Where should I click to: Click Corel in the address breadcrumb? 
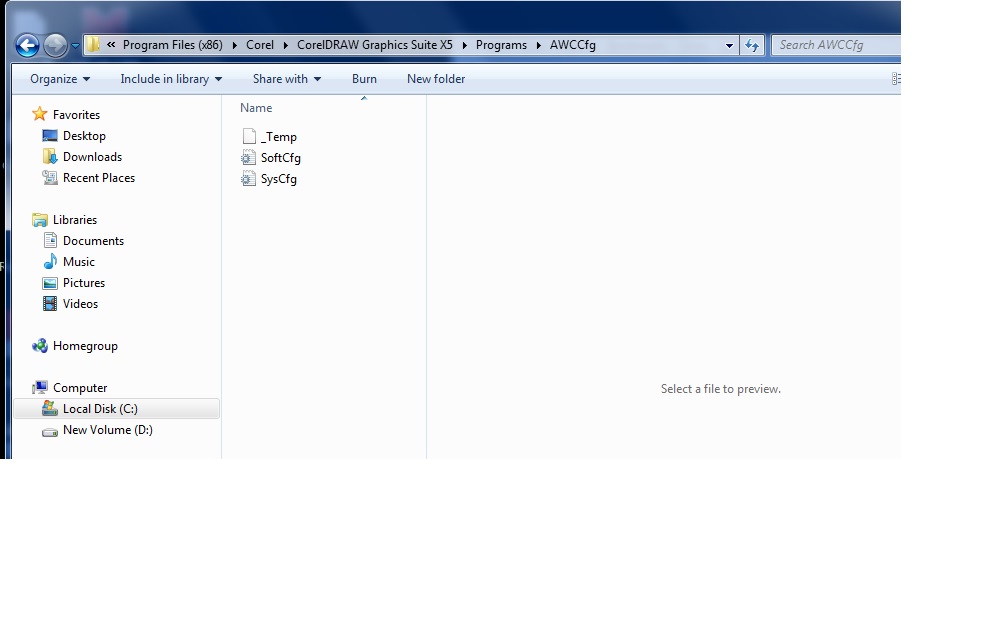point(260,45)
